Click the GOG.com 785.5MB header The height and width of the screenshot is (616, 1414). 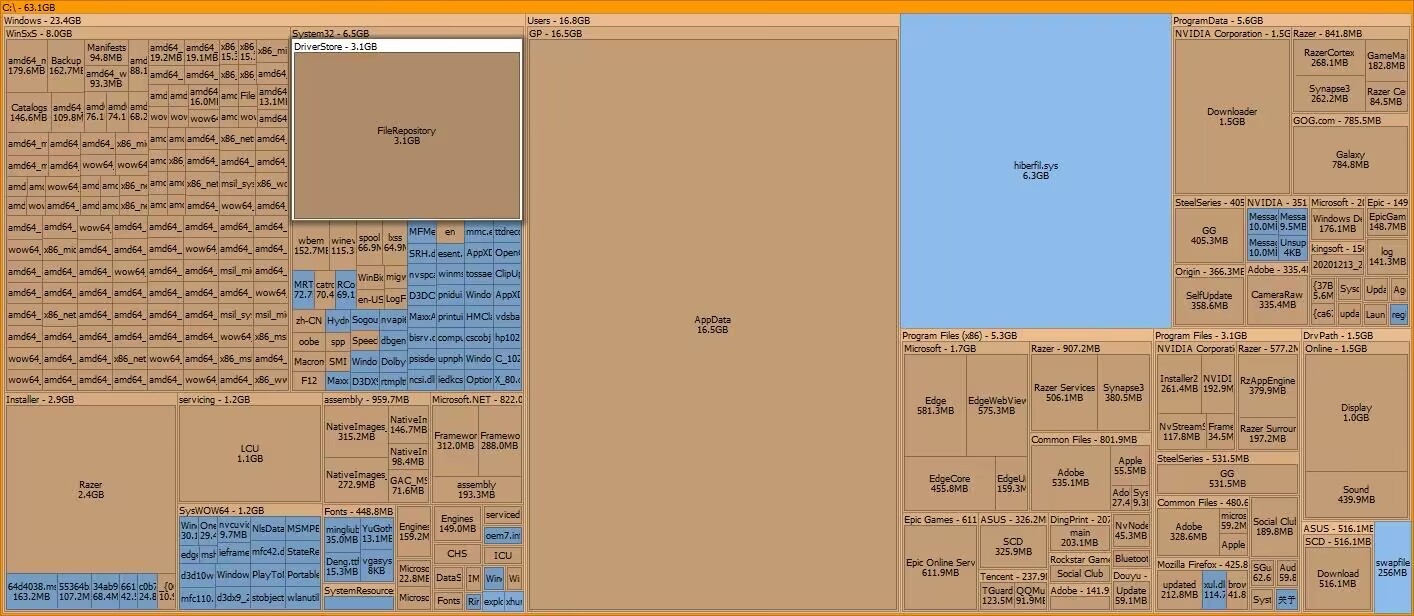coord(1350,120)
